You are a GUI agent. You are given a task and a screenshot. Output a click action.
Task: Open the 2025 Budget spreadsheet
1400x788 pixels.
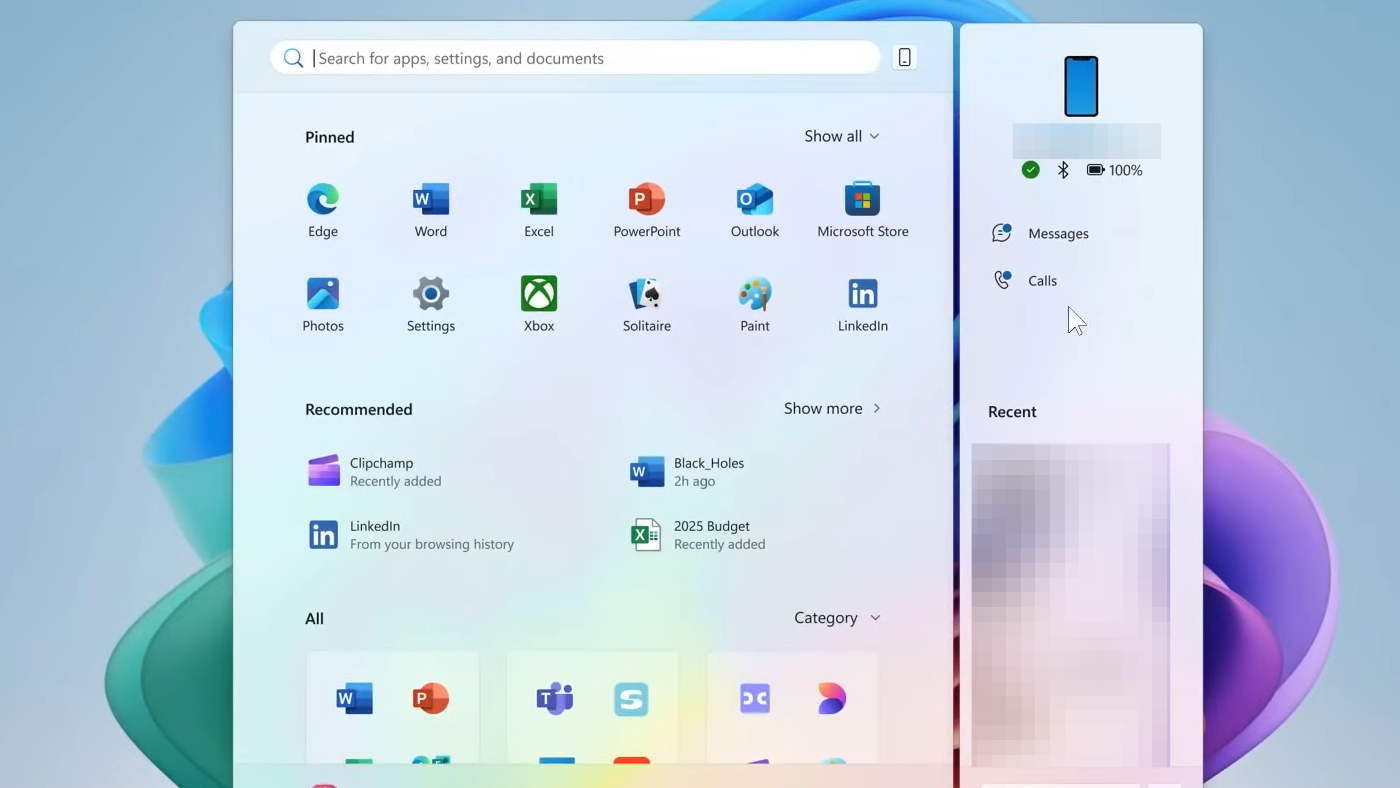(697, 534)
